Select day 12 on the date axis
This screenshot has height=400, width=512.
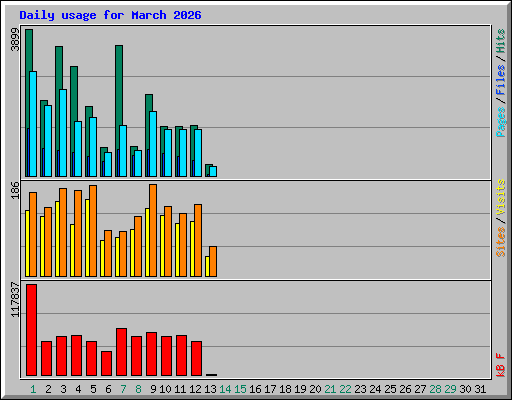pyautogui.click(x=195, y=389)
